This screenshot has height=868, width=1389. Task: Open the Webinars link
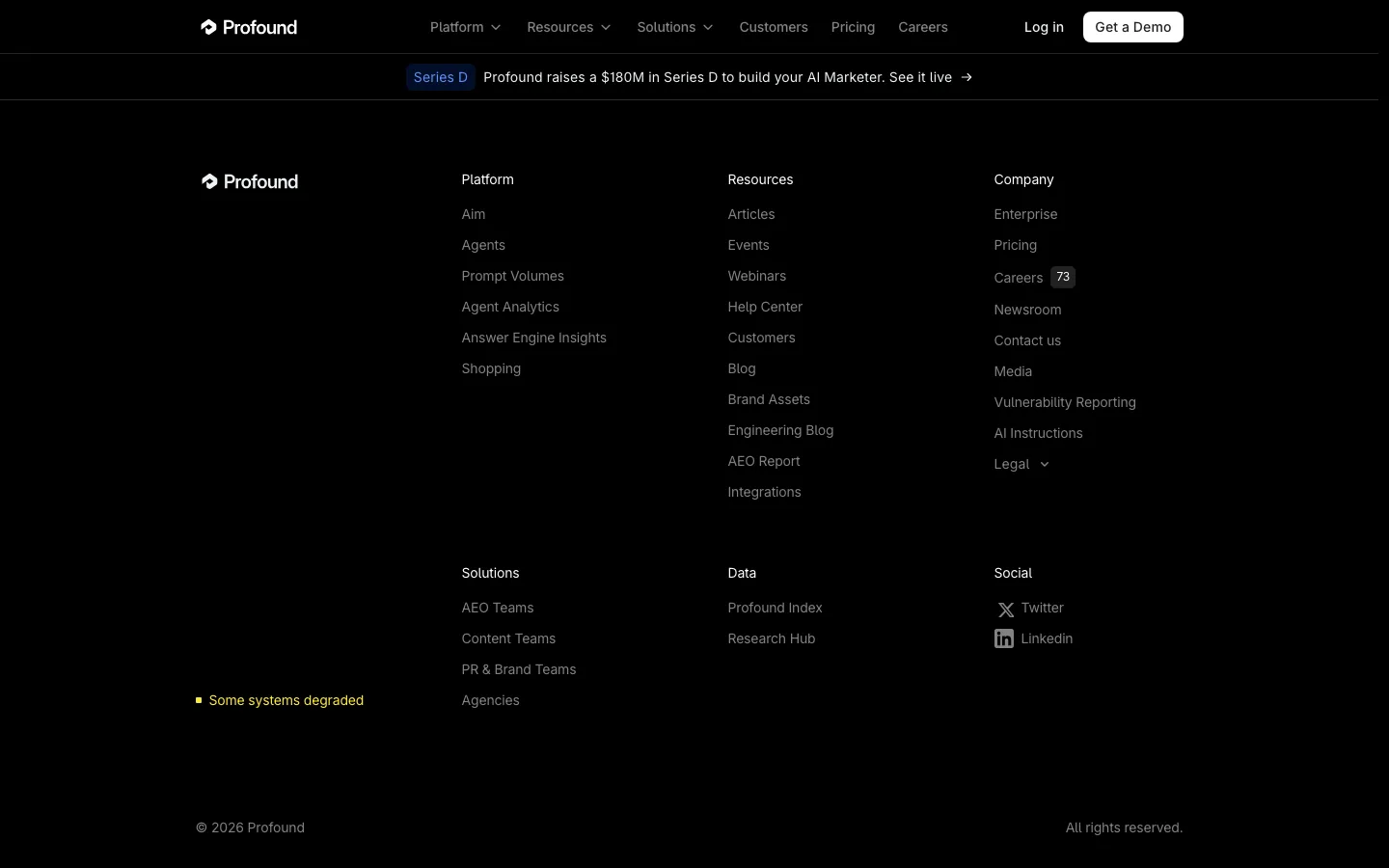click(757, 276)
